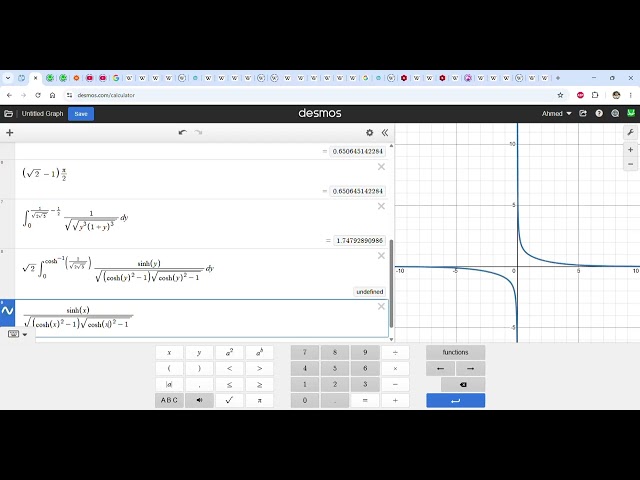Screen dimensions: 640x480
Task: Delete the undefined cosh integral expression
Action: coord(381,256)
